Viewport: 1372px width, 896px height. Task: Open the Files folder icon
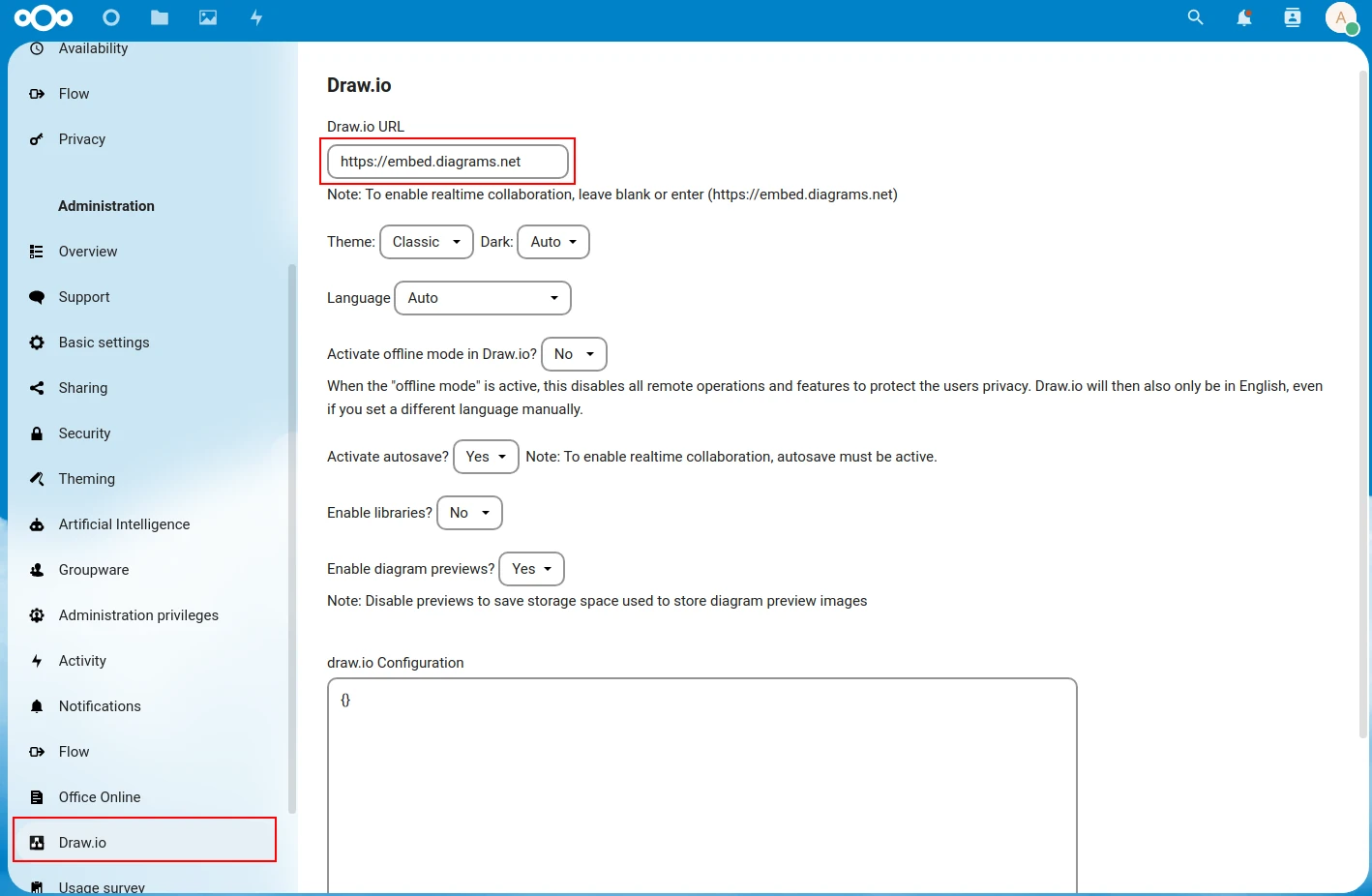[160, 17]
